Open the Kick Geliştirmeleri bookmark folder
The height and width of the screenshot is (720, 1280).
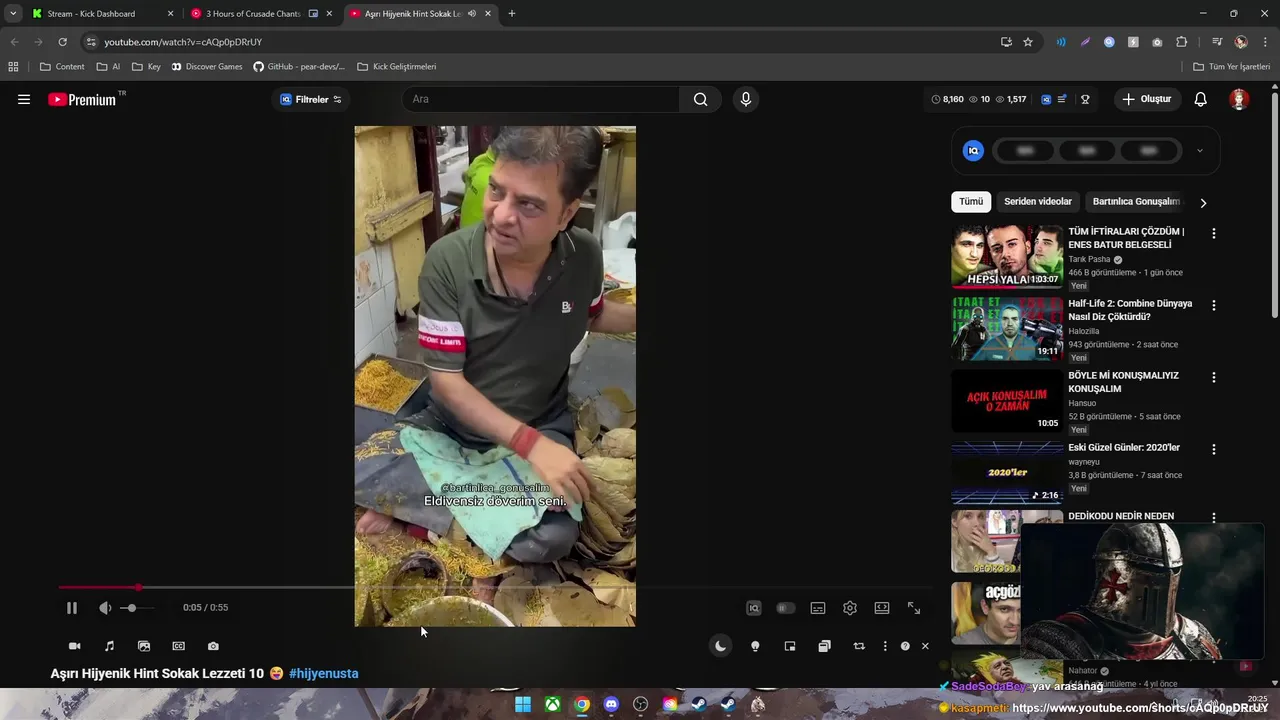click(x=397, y=67)
